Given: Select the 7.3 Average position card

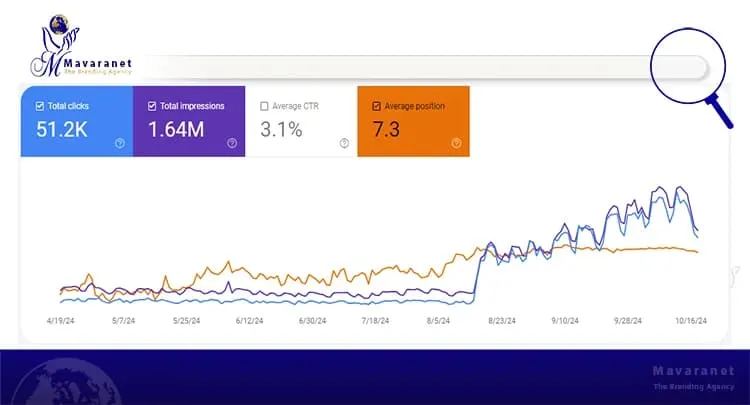Looking at the screenshot, I should (x=412, y=122).
